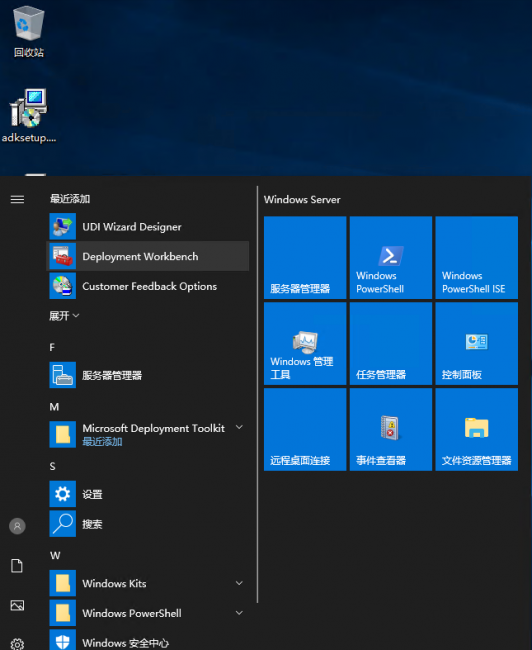Expand the Start menu hamburger button
Image resolution: width=532 pixels, height=650 pixels.
pos(17,199)
